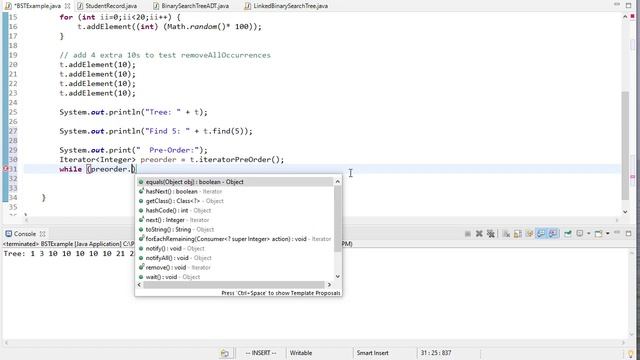The height and width of the screenshot is (360, 640).
Task: Click the 'Tree: 1 3 10 10' console output
Action: pos(68,253)
